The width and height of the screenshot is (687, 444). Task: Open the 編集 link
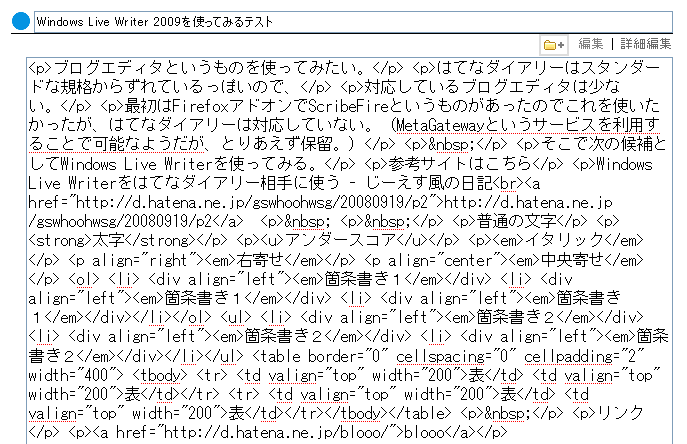(x=591, y=44)
